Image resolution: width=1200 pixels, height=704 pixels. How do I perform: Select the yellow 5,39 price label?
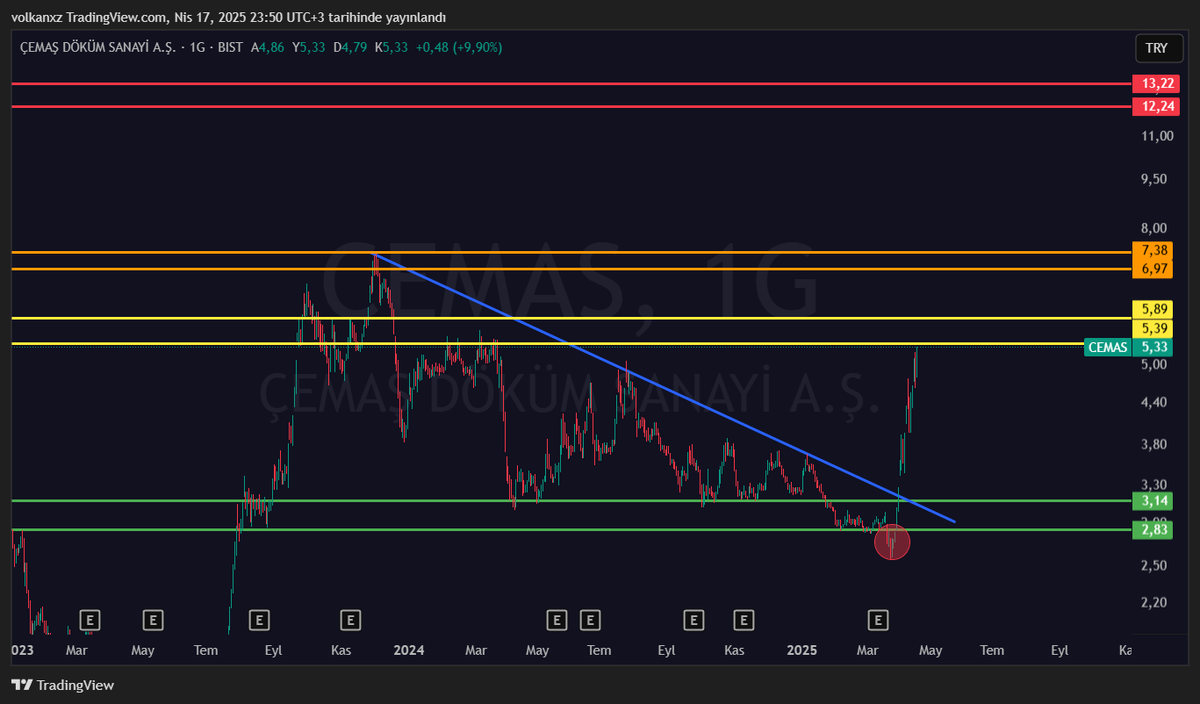click(1155, 328)
